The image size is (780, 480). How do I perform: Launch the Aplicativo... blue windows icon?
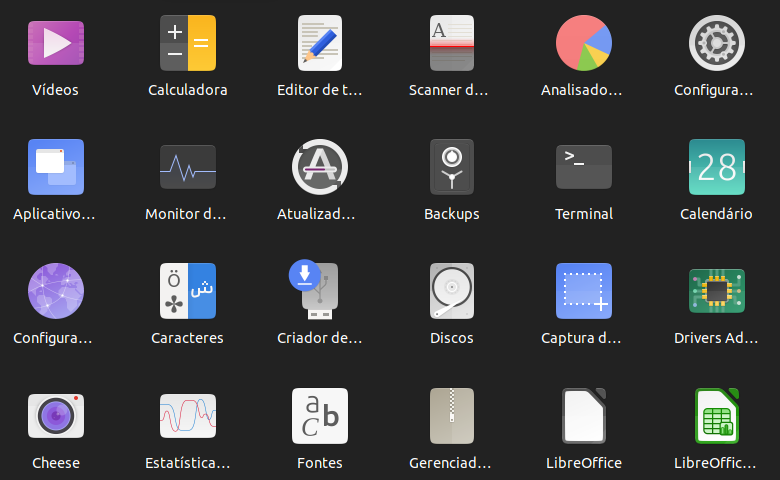coord(56,167)
